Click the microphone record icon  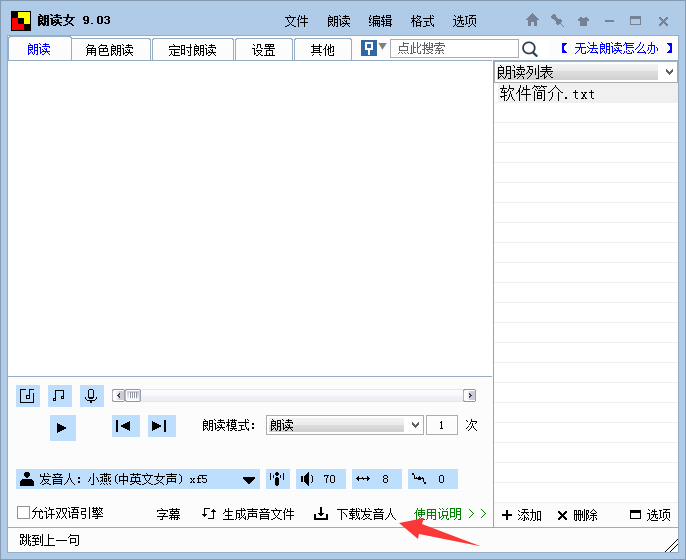[91, 396]
